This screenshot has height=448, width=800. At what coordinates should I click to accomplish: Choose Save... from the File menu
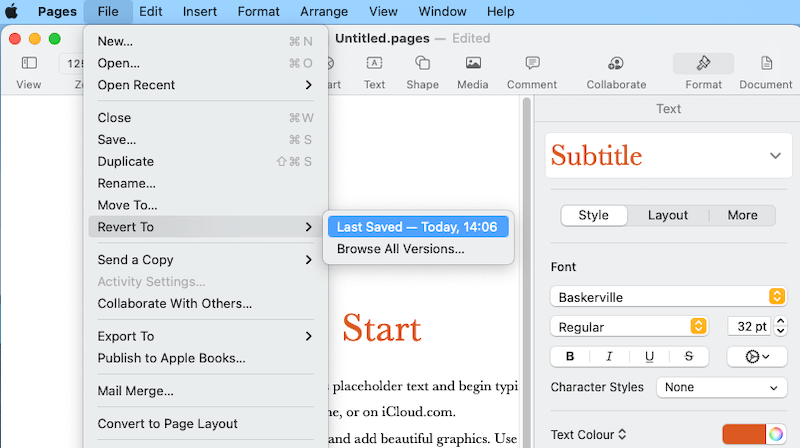[x=206, y=140]
